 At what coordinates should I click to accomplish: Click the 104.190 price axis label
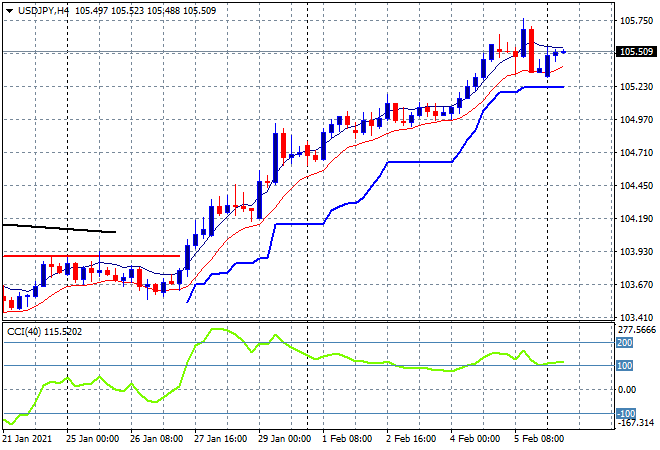636,218
